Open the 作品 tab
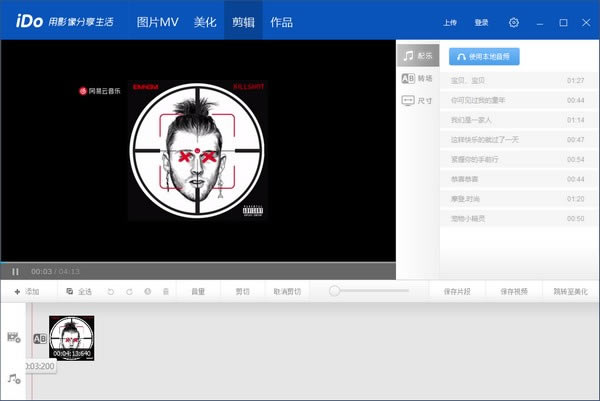Screen dimensions: 600x401 click(x=282, y=22)
